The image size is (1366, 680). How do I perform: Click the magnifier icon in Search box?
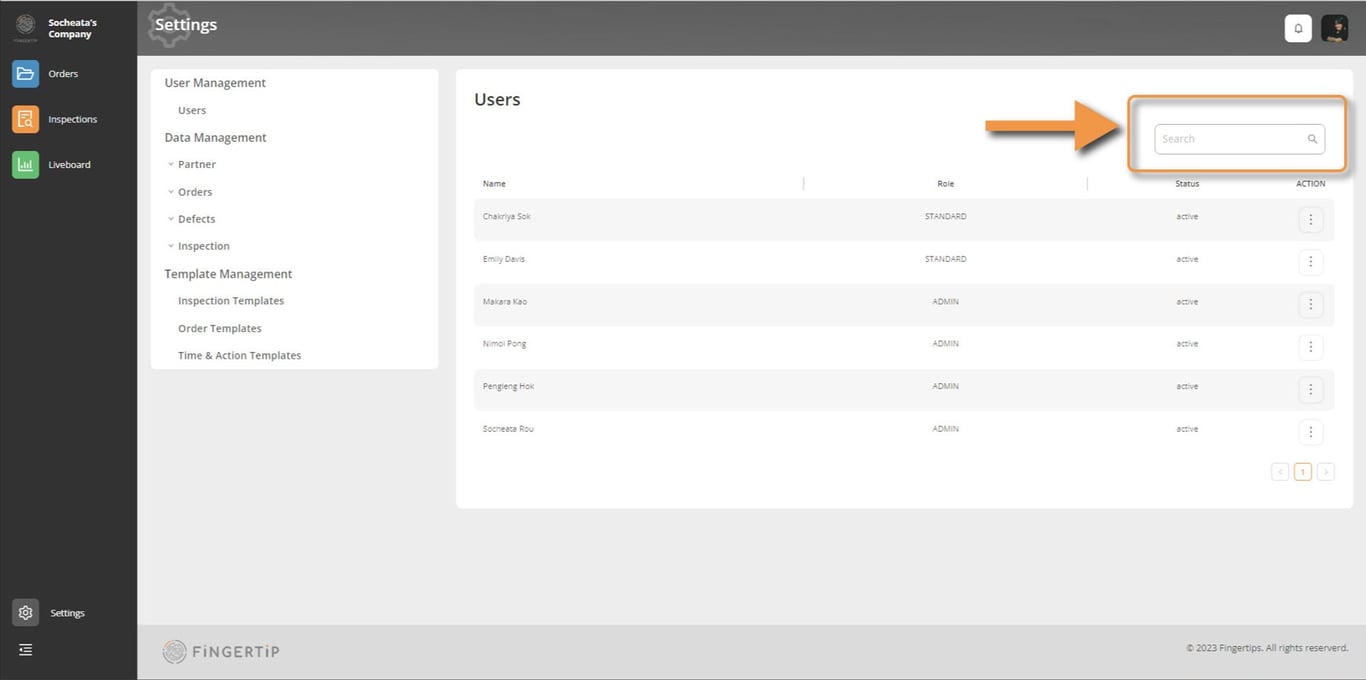click(x=1312, y=139)
